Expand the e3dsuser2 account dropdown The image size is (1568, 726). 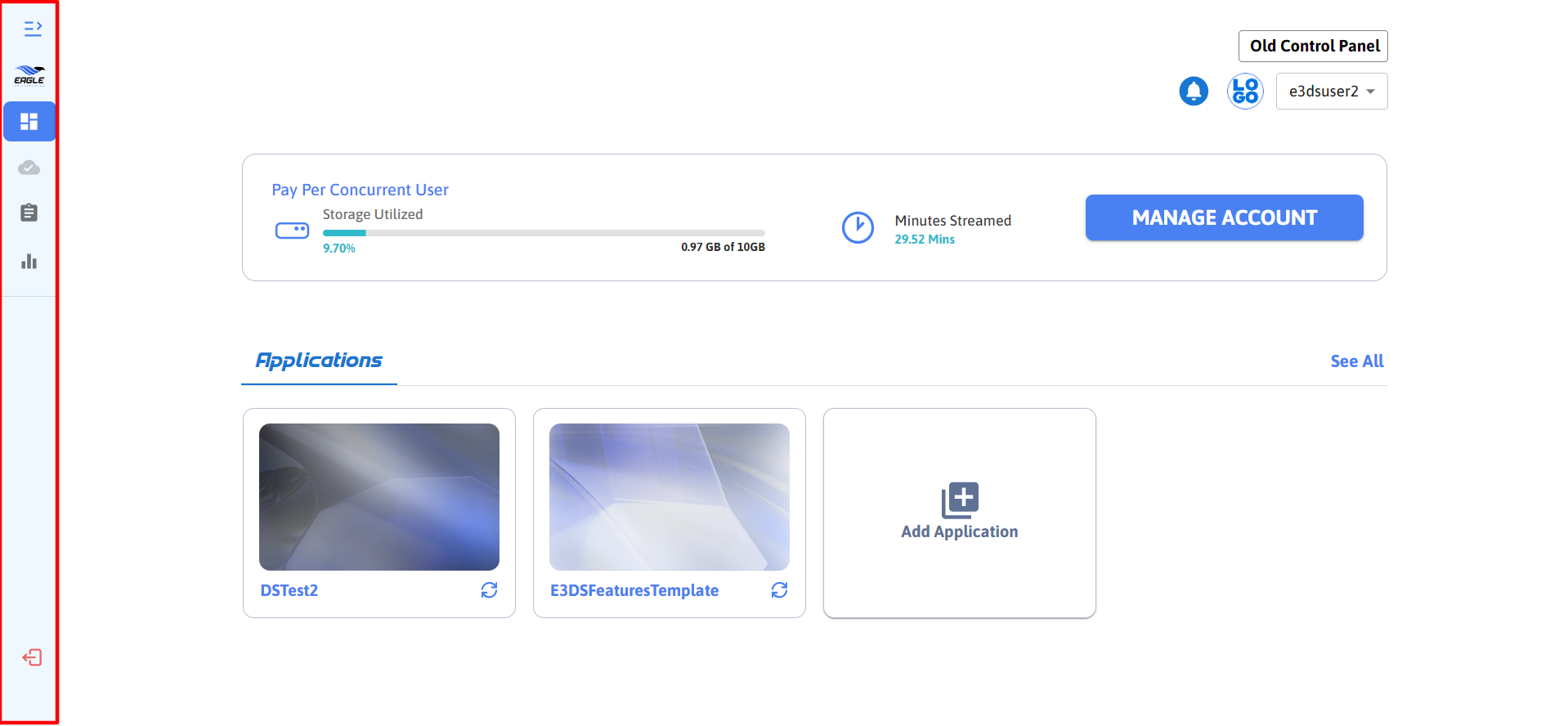[1331, 92]
